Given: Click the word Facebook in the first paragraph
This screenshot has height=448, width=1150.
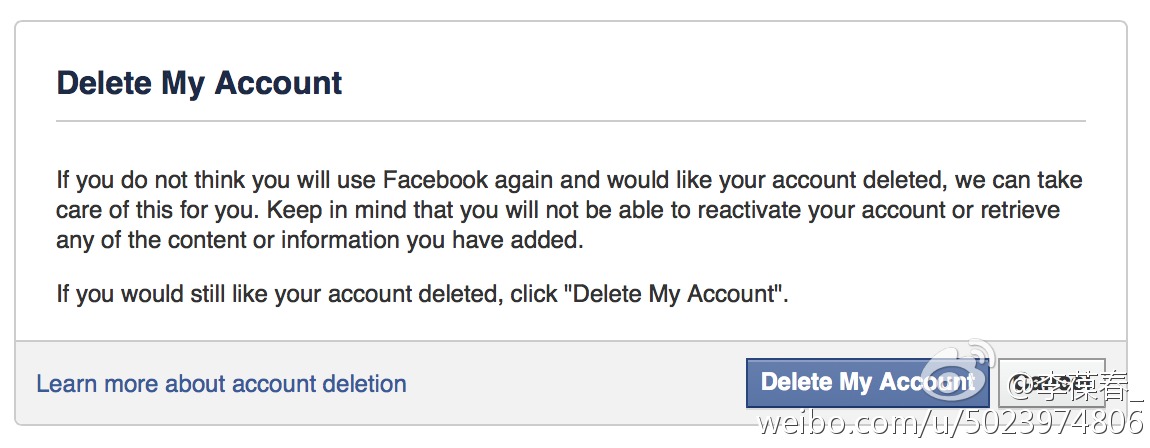Looking at the screenshot, I should 436,182.
